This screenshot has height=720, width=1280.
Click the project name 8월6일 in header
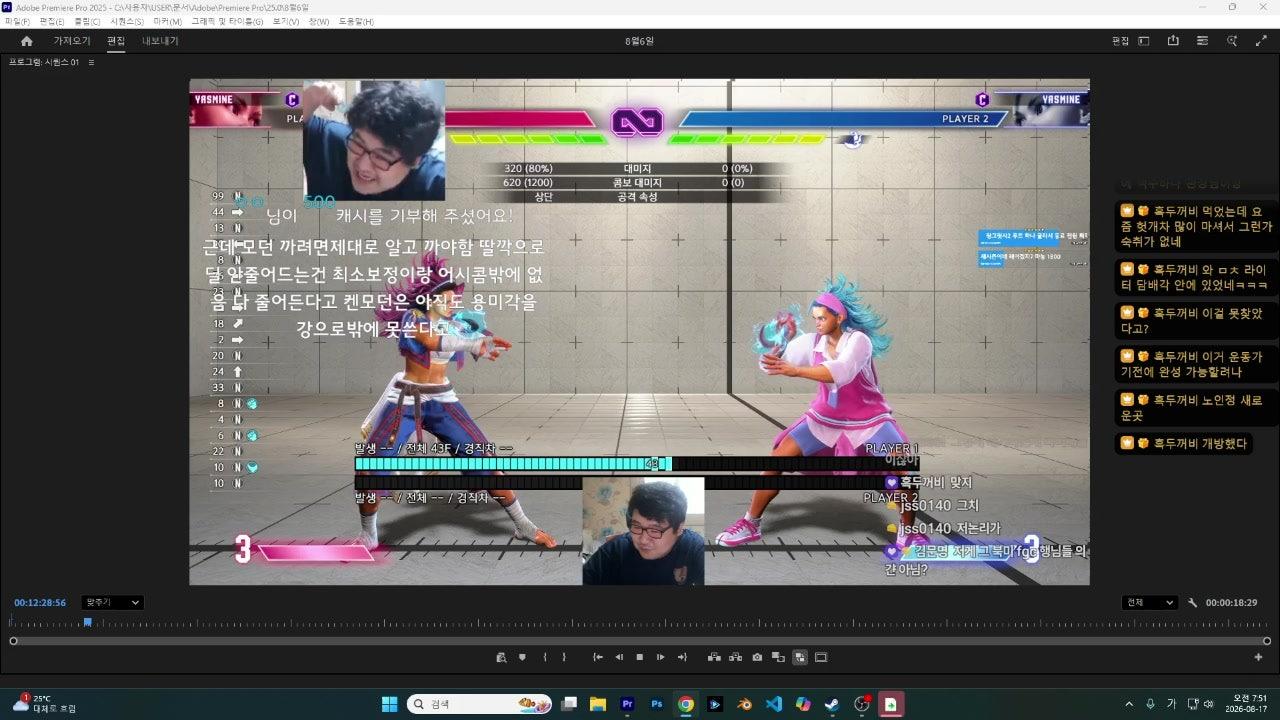coord(639,41)
